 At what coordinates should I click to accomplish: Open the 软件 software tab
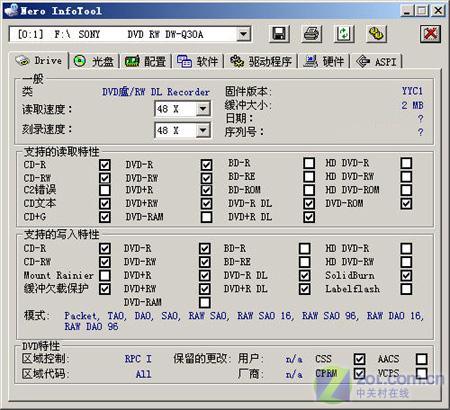(197, 61)
